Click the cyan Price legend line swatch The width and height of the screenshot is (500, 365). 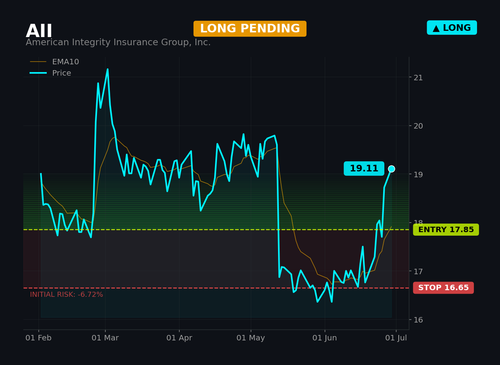[x=38, y=73]
